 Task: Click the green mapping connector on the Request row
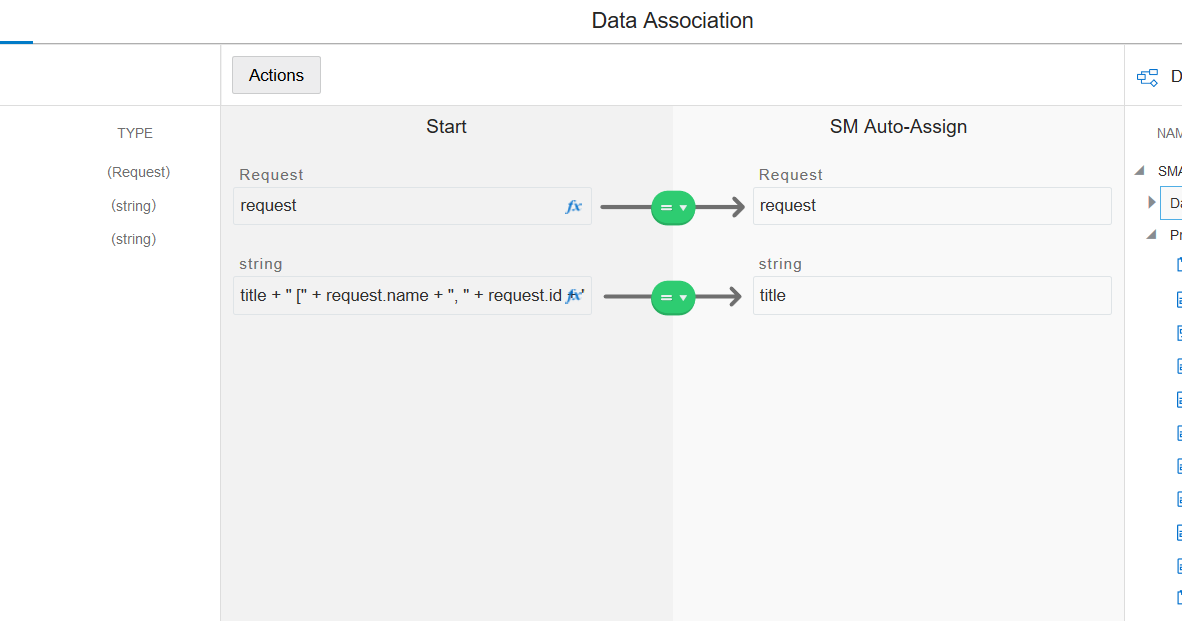click(x=667, y=207)
